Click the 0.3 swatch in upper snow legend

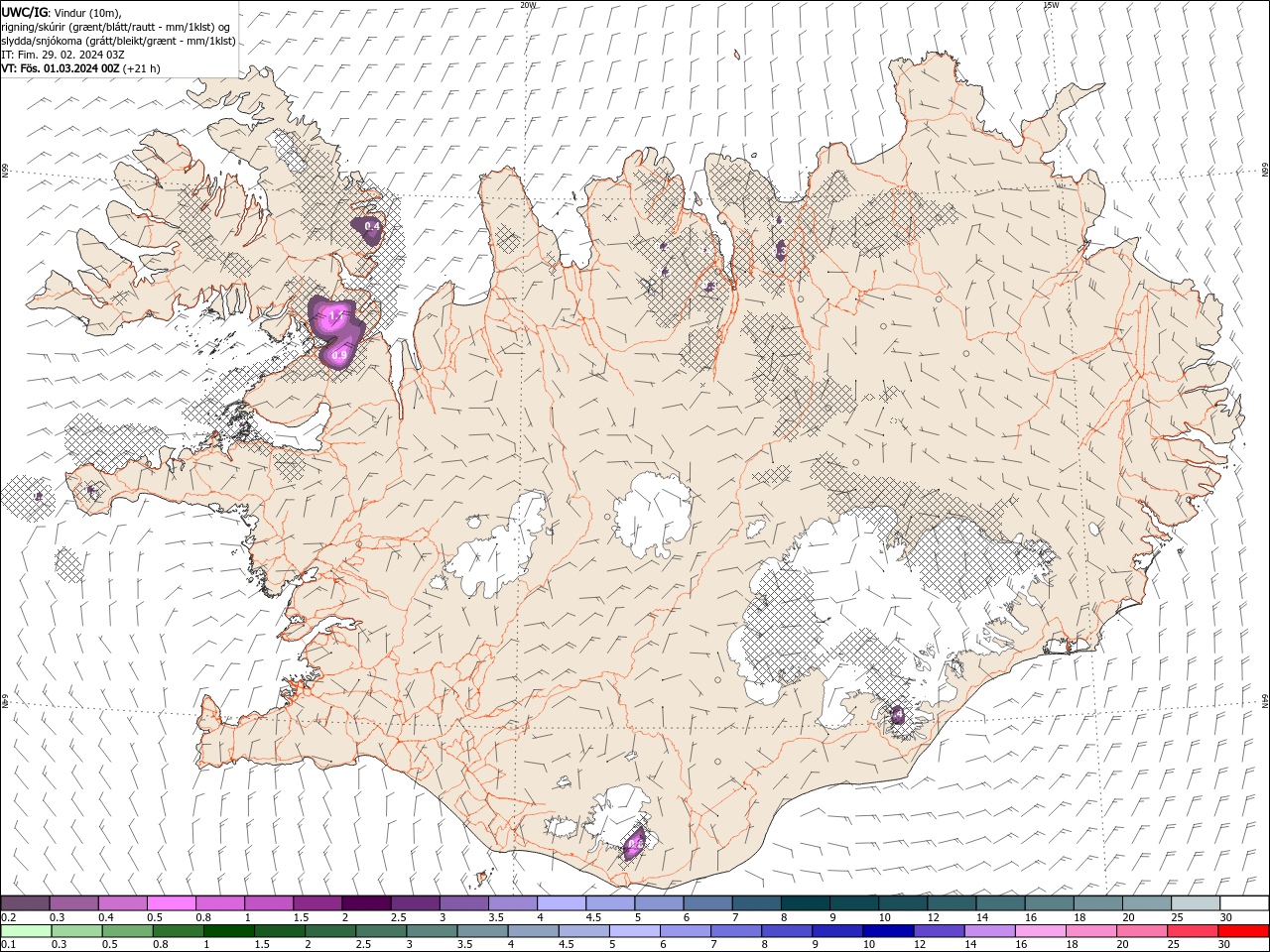point(74,903)
